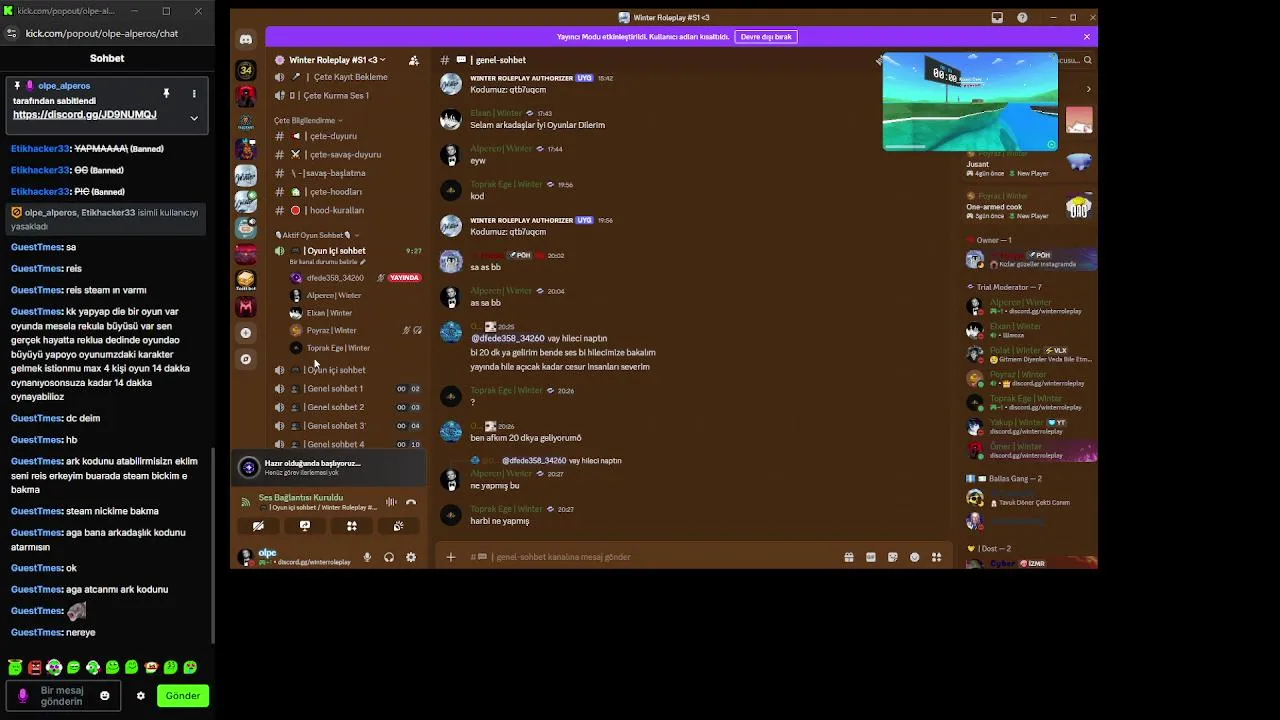The height and width of the screenshot is (720, 1280).
Task: Open çete-duyuru text channel
Action: click(331, 136)
